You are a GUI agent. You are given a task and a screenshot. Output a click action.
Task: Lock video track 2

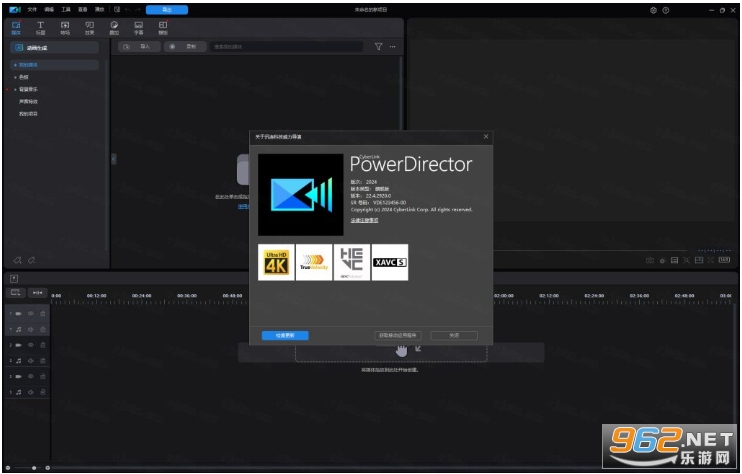pos(43,345)
